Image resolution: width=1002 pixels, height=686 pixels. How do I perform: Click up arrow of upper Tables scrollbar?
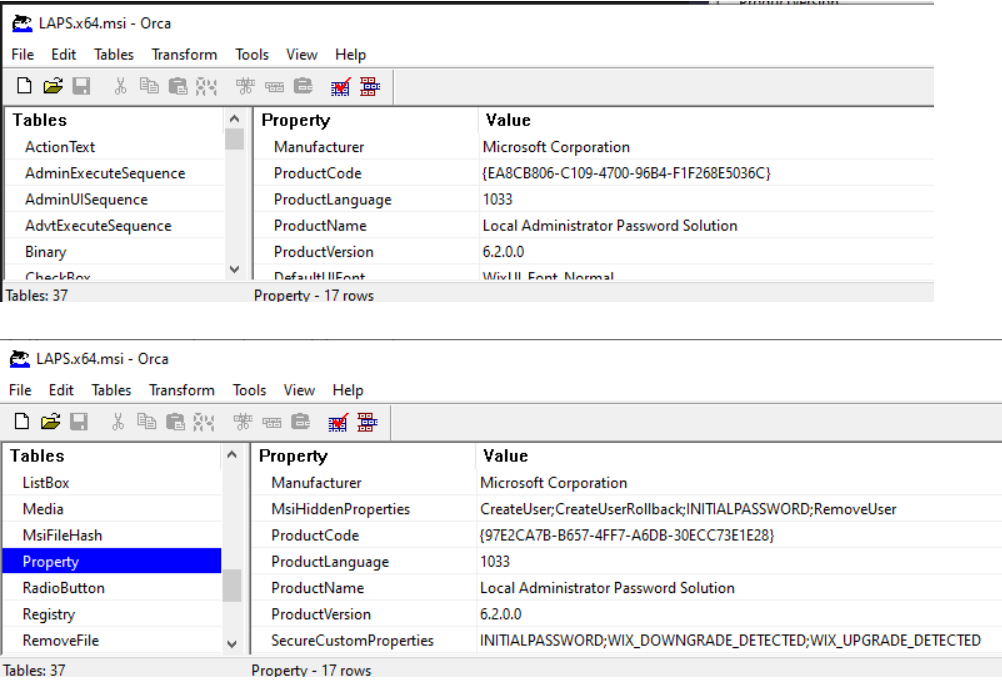tap(235, 119)
